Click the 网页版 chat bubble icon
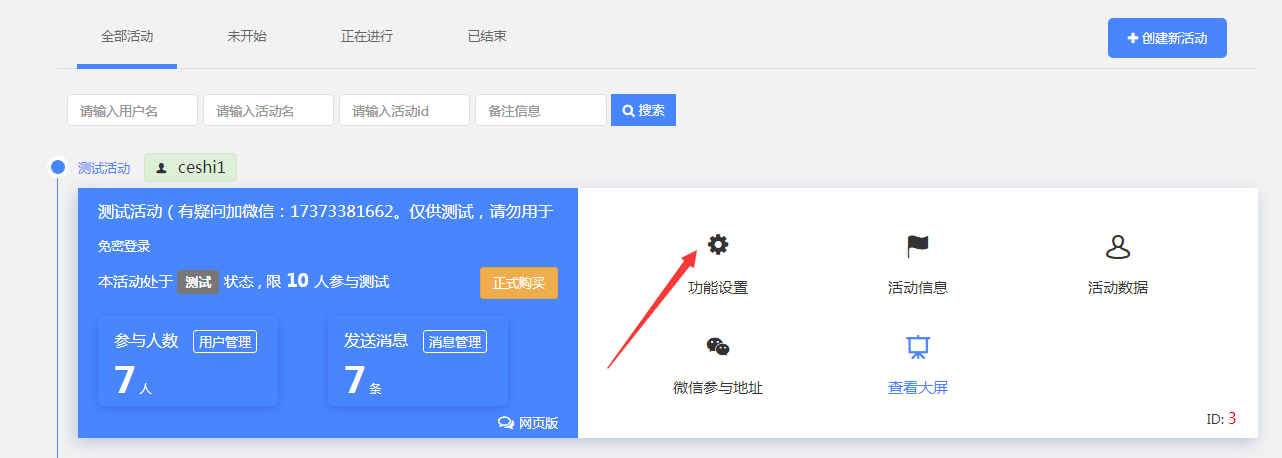Image resolution: width=1282 pixels, height=458 pixels. [506, 423]
